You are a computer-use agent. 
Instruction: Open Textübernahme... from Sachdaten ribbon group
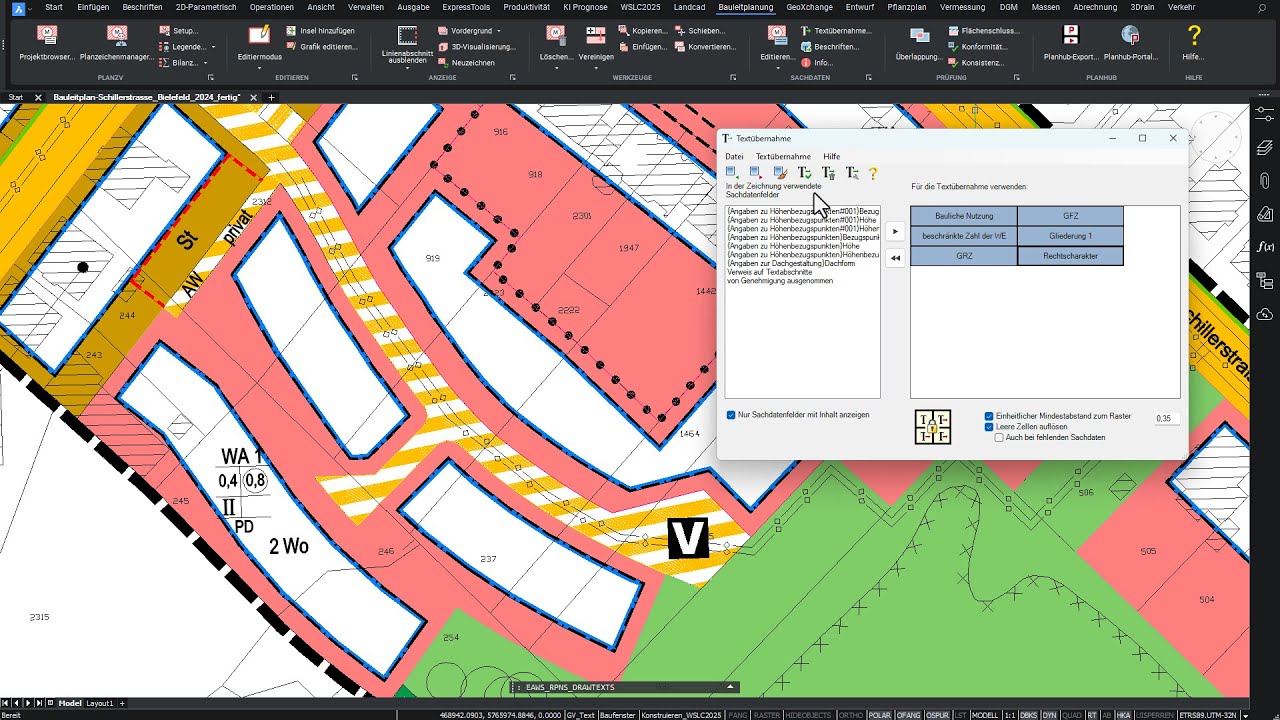pyautogui.click(x=836, y=31)
